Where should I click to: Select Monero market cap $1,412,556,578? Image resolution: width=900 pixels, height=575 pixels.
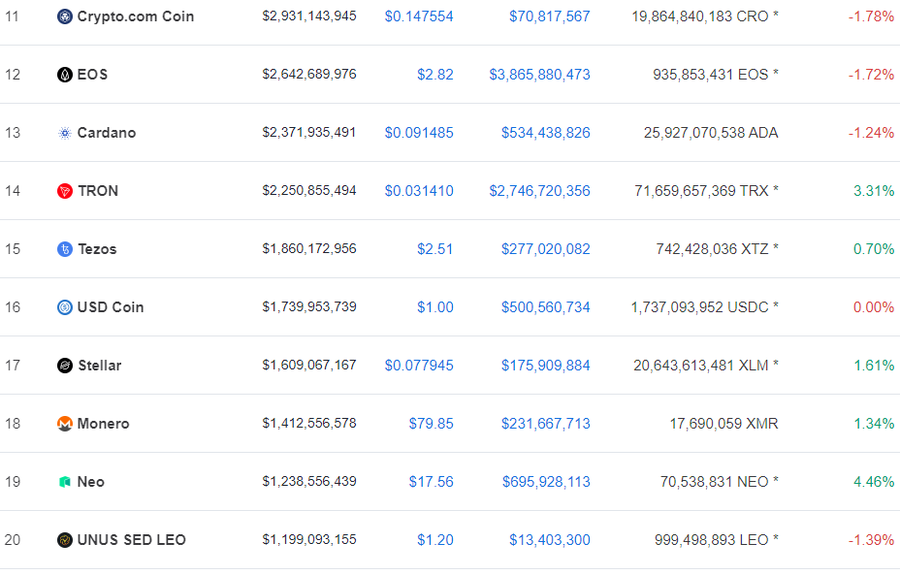click(309, 423)
